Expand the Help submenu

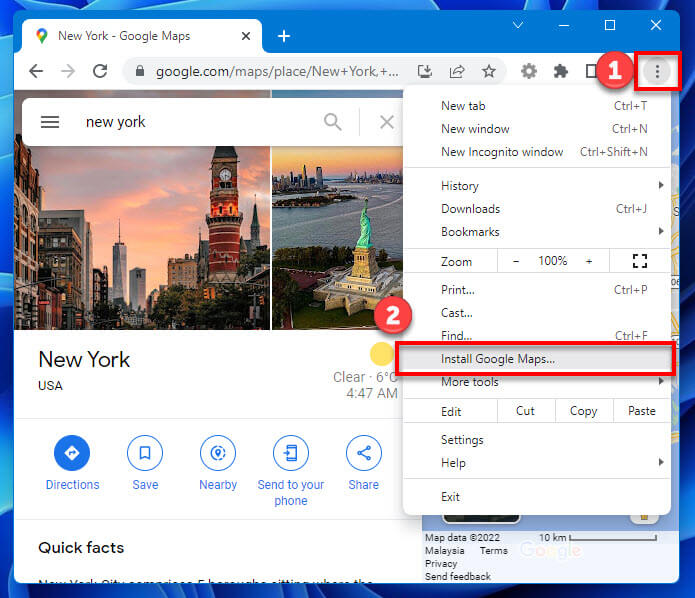point(537,463)
